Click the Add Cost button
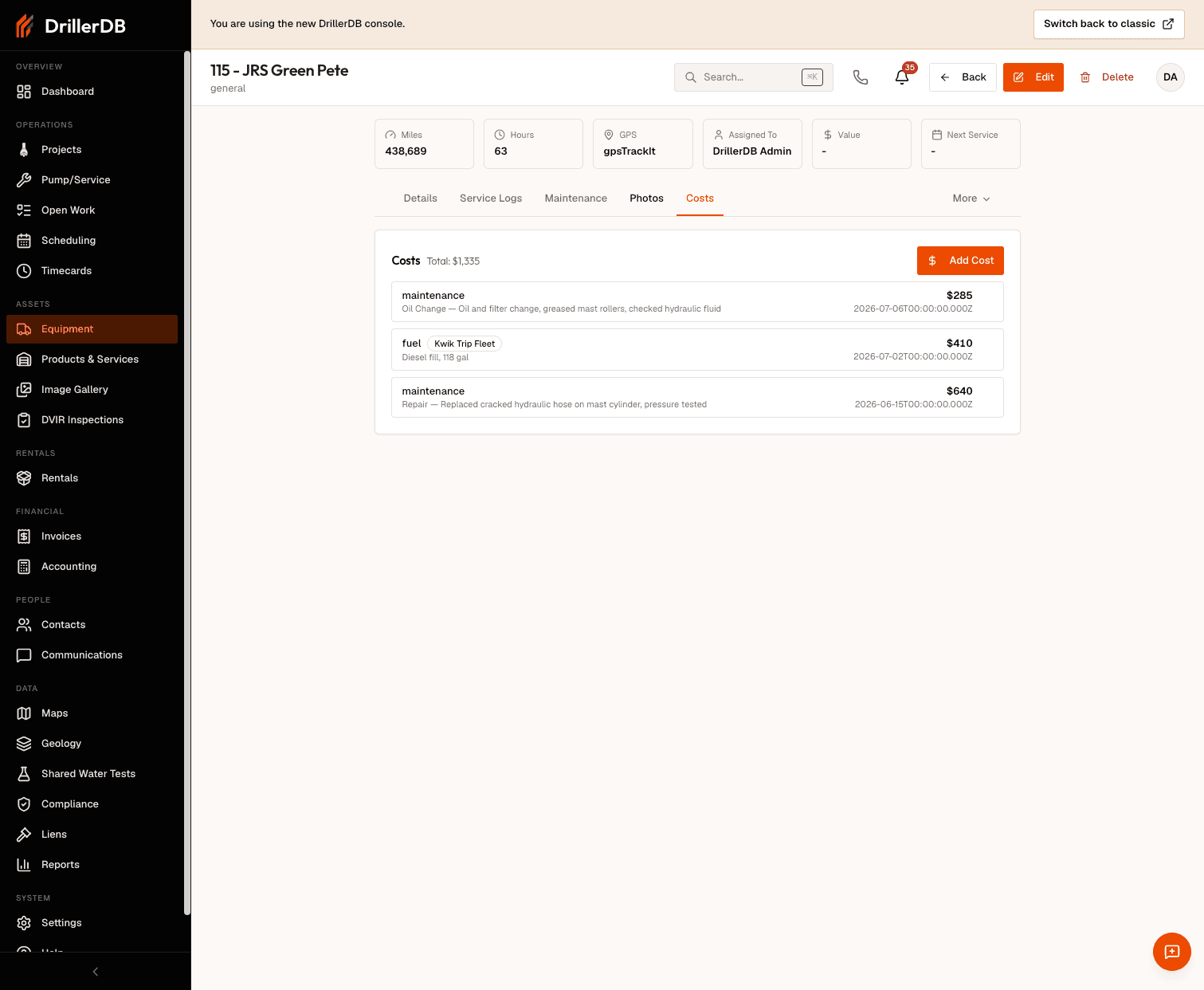This screenshot has height=990, width=1204. pyautogui.click(x=960, y=261)
